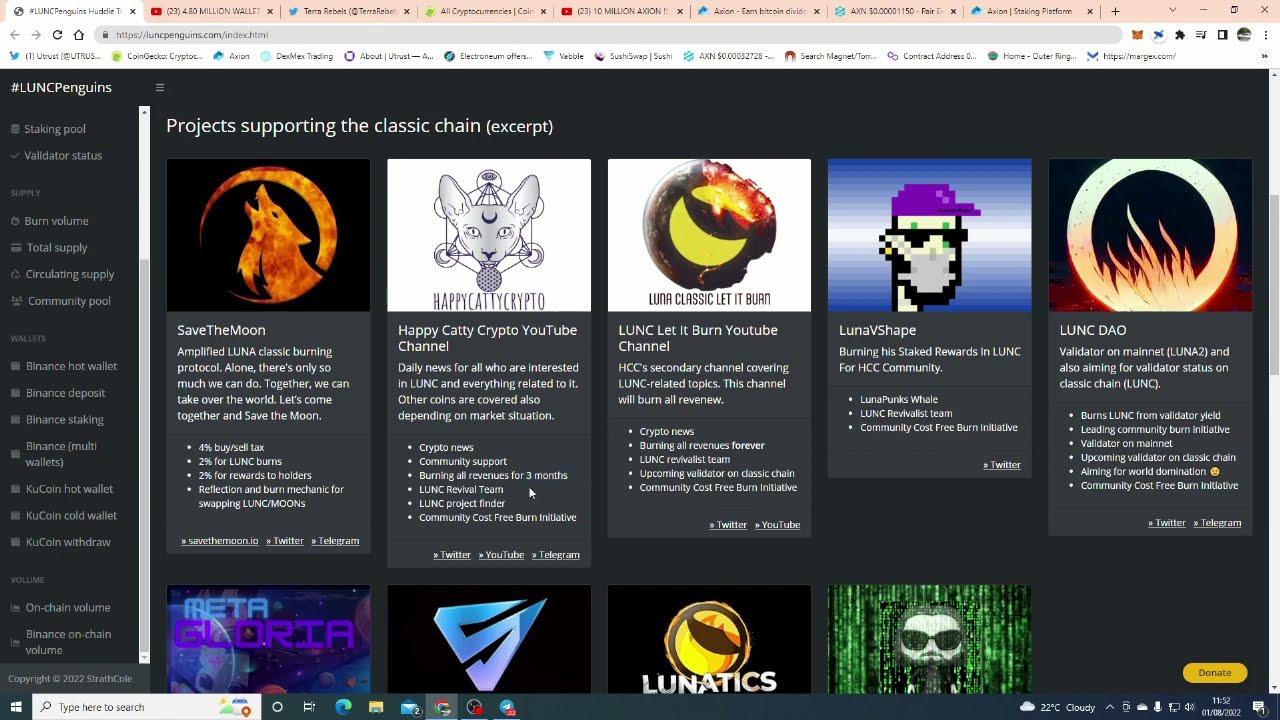The width and height of the screenshot is (1280, 720).
Task: Open Task View on taskbar
Action: pyautogui.click(x=309, y=707)
